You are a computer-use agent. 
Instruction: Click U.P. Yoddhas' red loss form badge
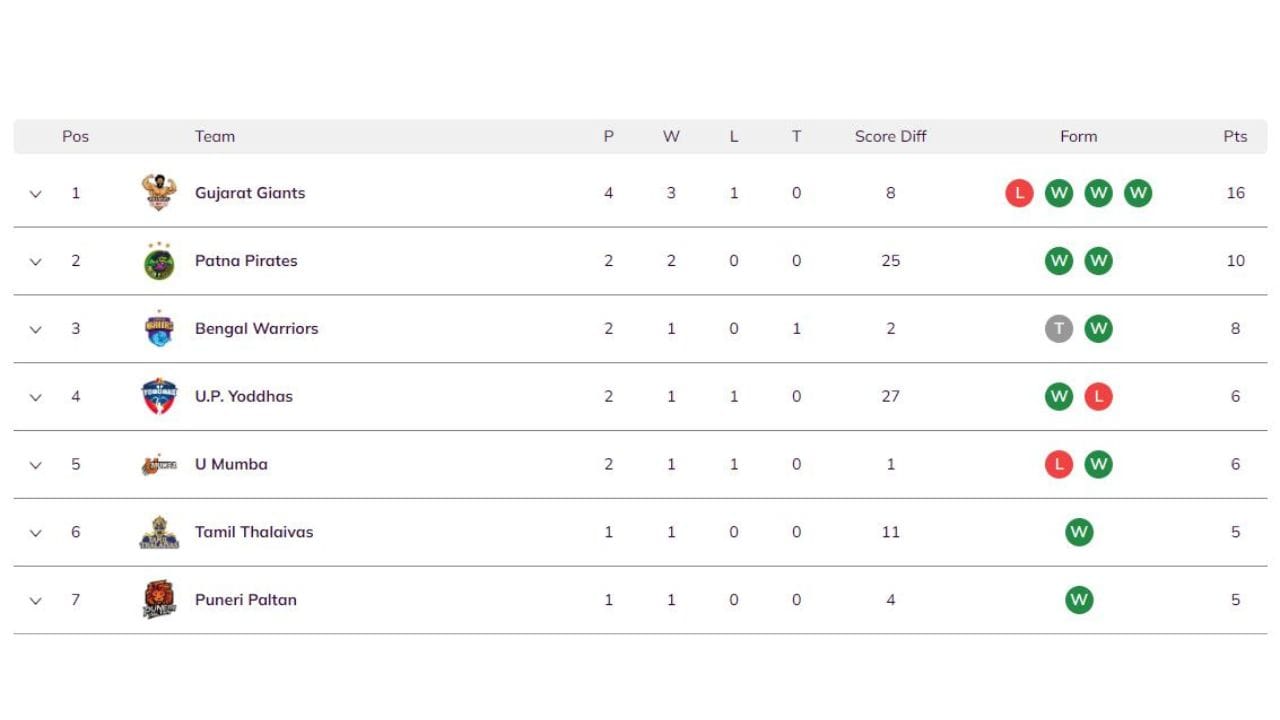(x=1098, y=397)
